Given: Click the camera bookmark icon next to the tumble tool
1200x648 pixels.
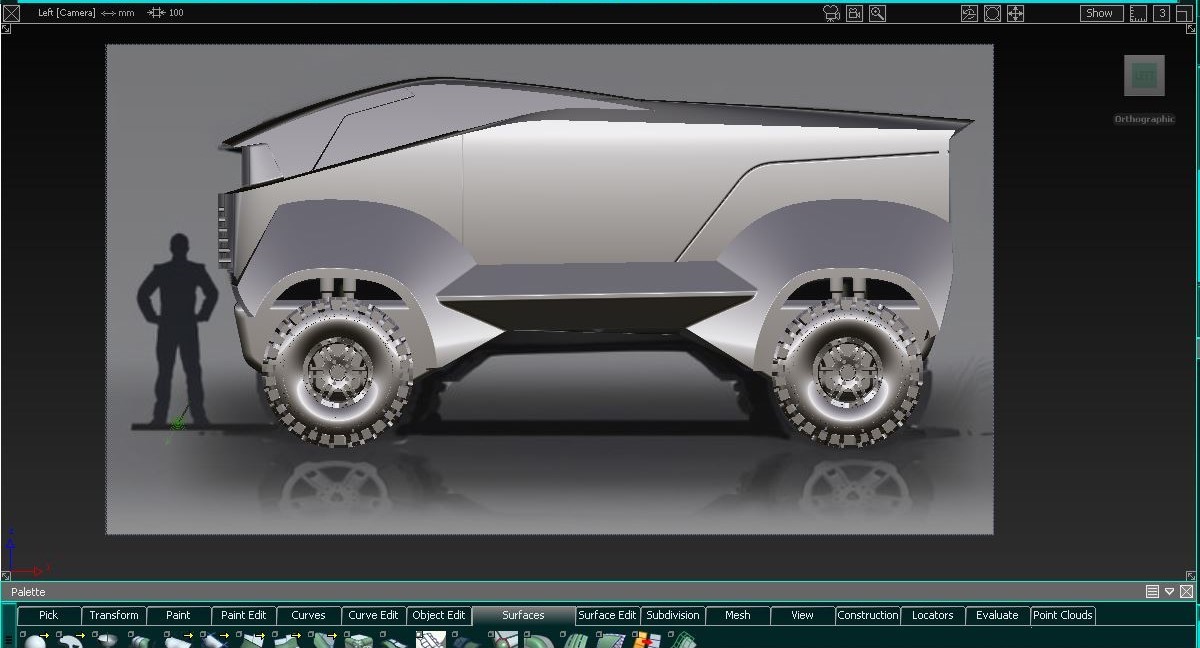Looking at the screenshot, I should pos(855,13).
